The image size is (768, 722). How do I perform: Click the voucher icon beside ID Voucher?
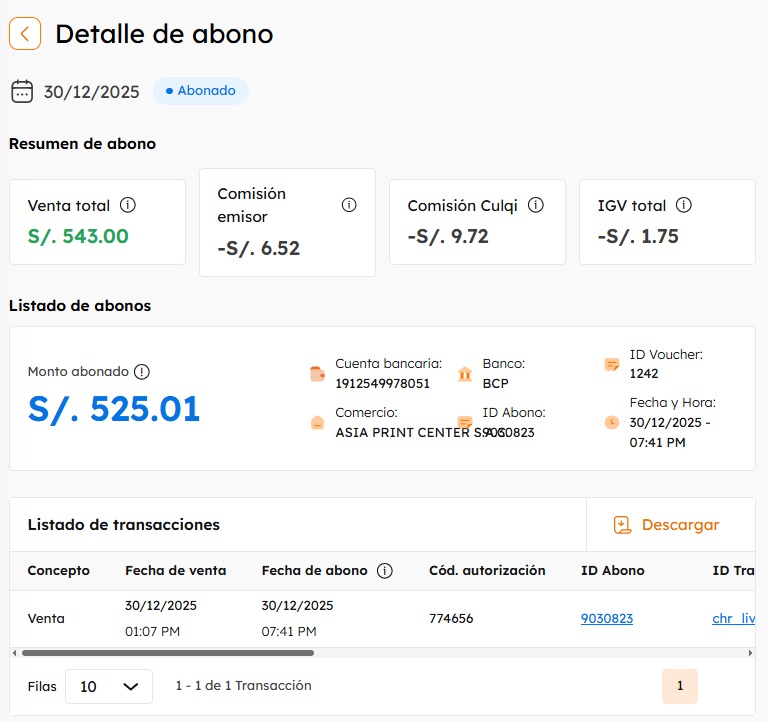[612, 365]
